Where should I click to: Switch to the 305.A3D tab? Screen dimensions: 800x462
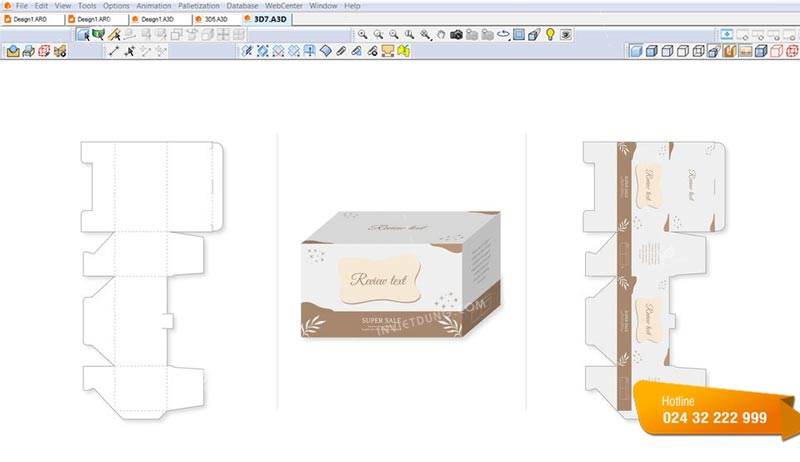click(216, 19)
